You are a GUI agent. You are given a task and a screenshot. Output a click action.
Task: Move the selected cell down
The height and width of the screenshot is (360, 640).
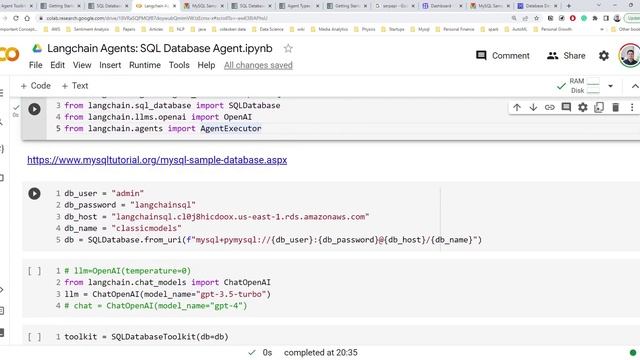coord(533,107)
